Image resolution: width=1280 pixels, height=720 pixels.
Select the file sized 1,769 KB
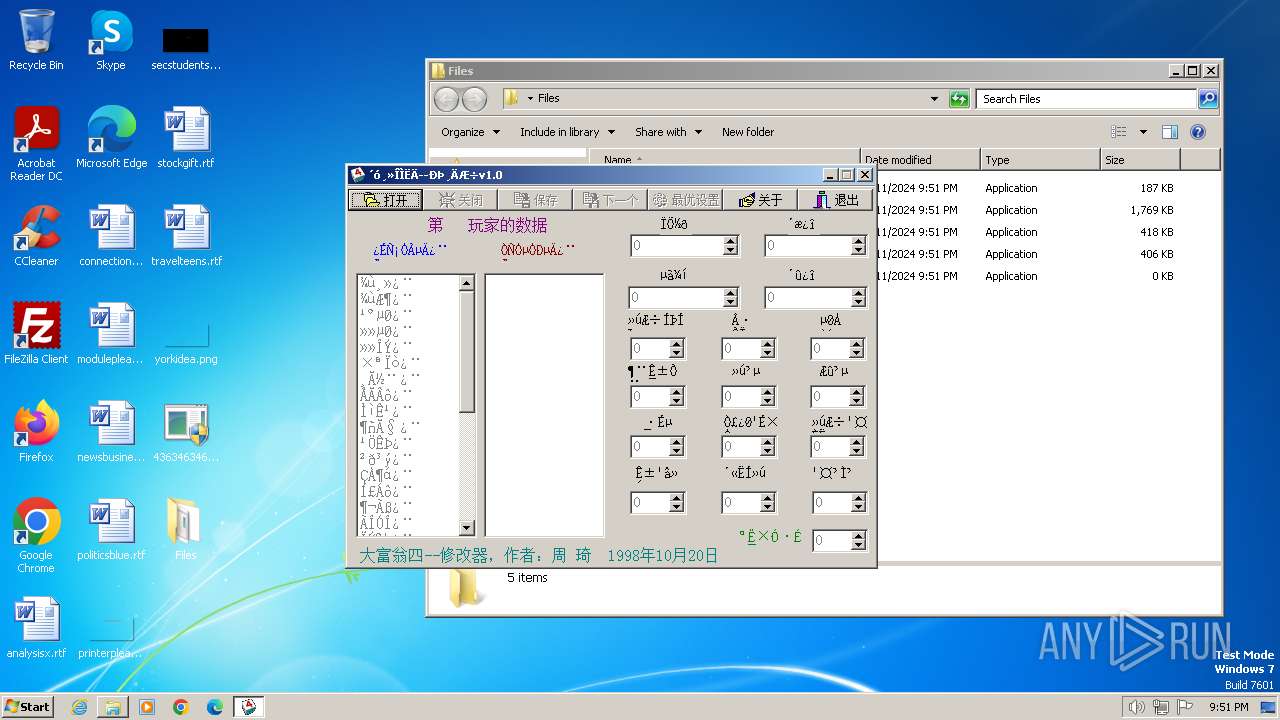click(x=1048, y=210)
